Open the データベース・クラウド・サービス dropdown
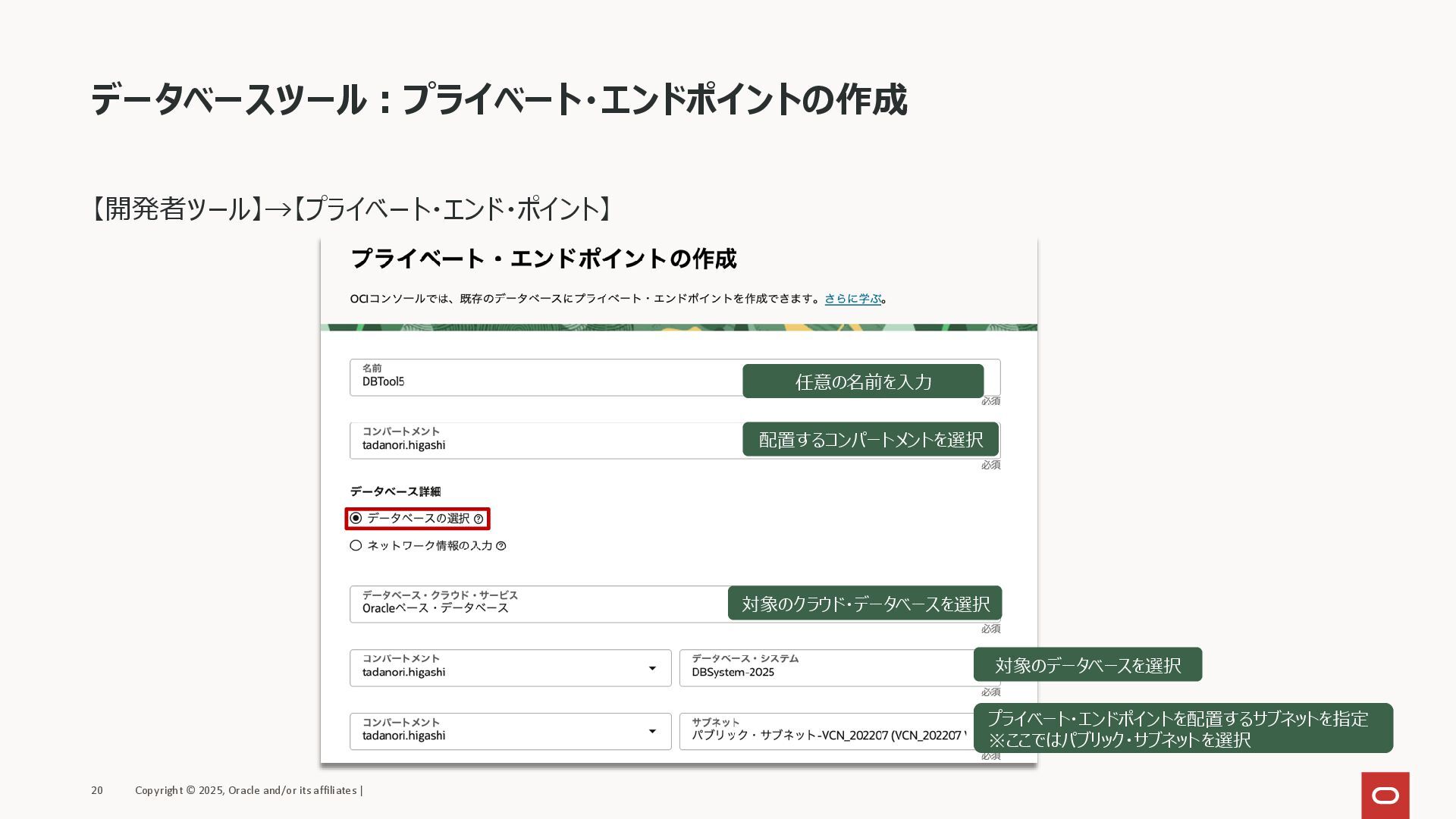 pos(675,604)
